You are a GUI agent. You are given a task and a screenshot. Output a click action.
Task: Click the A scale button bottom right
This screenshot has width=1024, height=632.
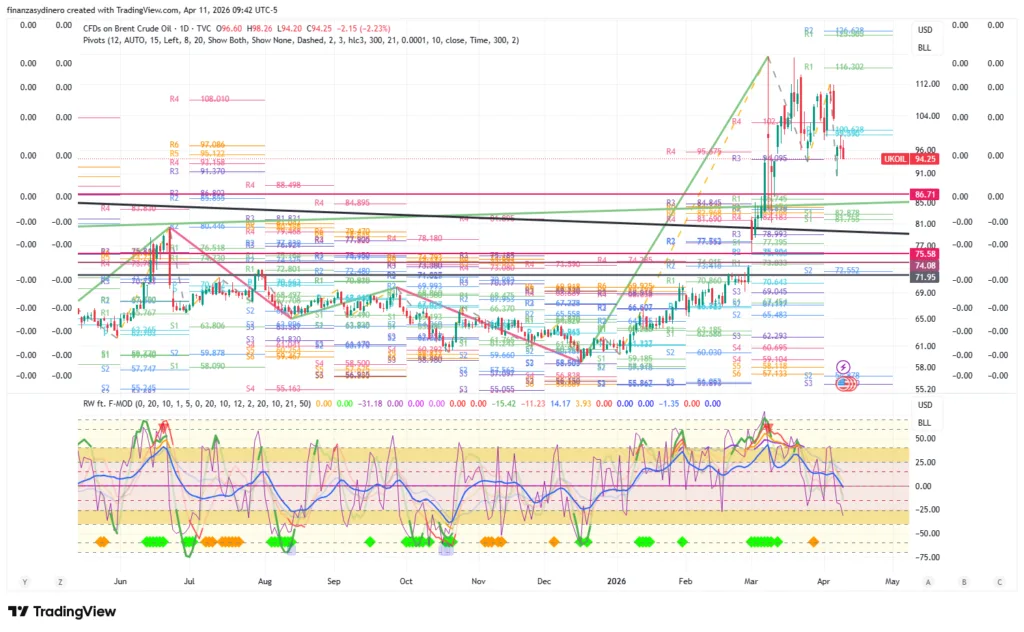pyautogui.click(x=928, y=581)
